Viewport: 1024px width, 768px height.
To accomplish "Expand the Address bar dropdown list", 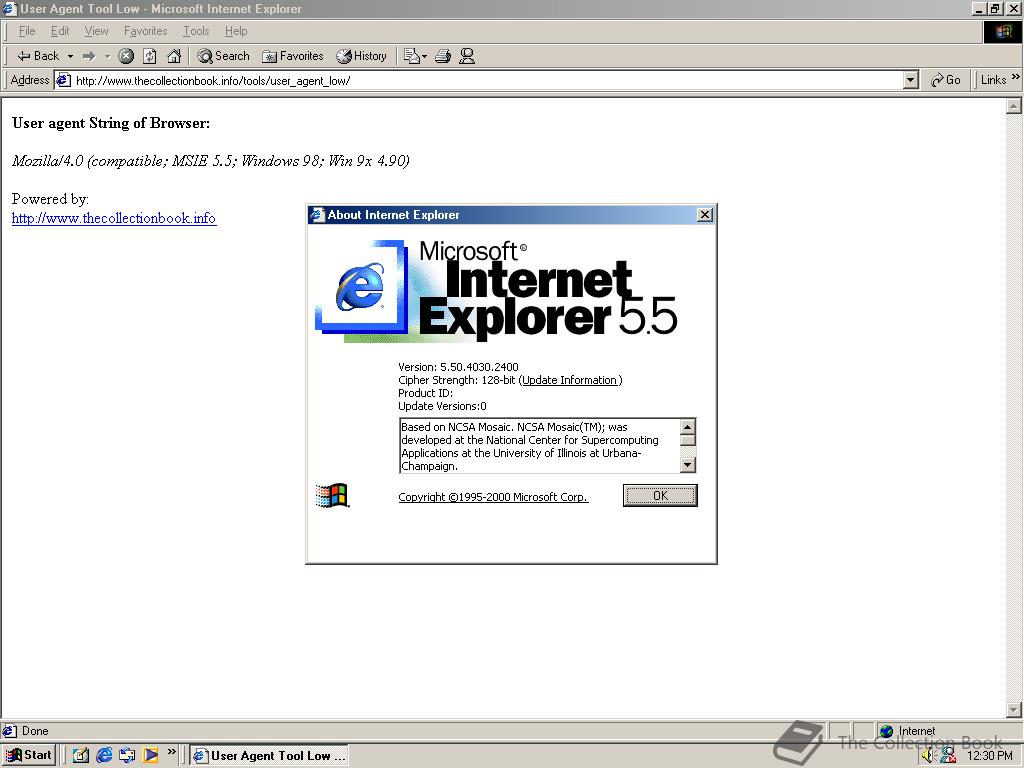I will [911, 80].
